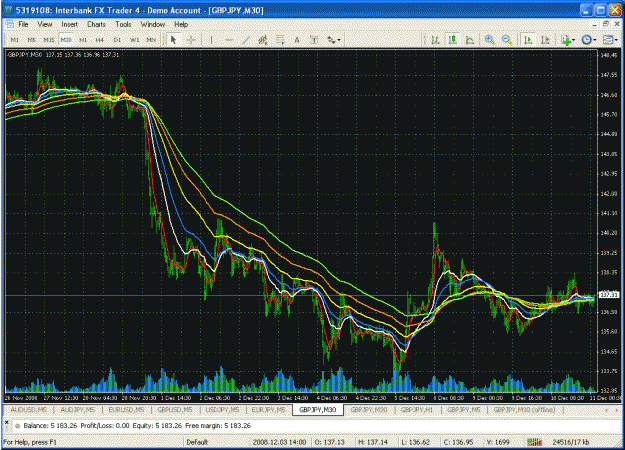Switch to bar chart display
The height and width of the screenshot is (450, 625).
436,40
